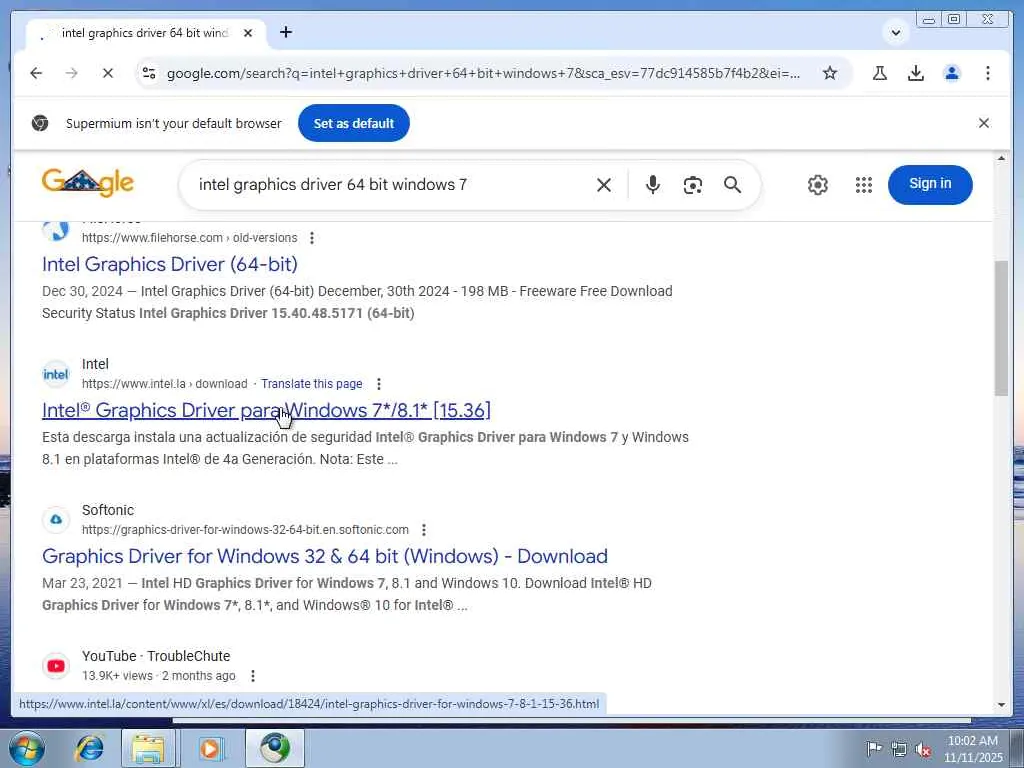Dismiss the default browser notification bar
1024x768 pixels.
(984, 123)
